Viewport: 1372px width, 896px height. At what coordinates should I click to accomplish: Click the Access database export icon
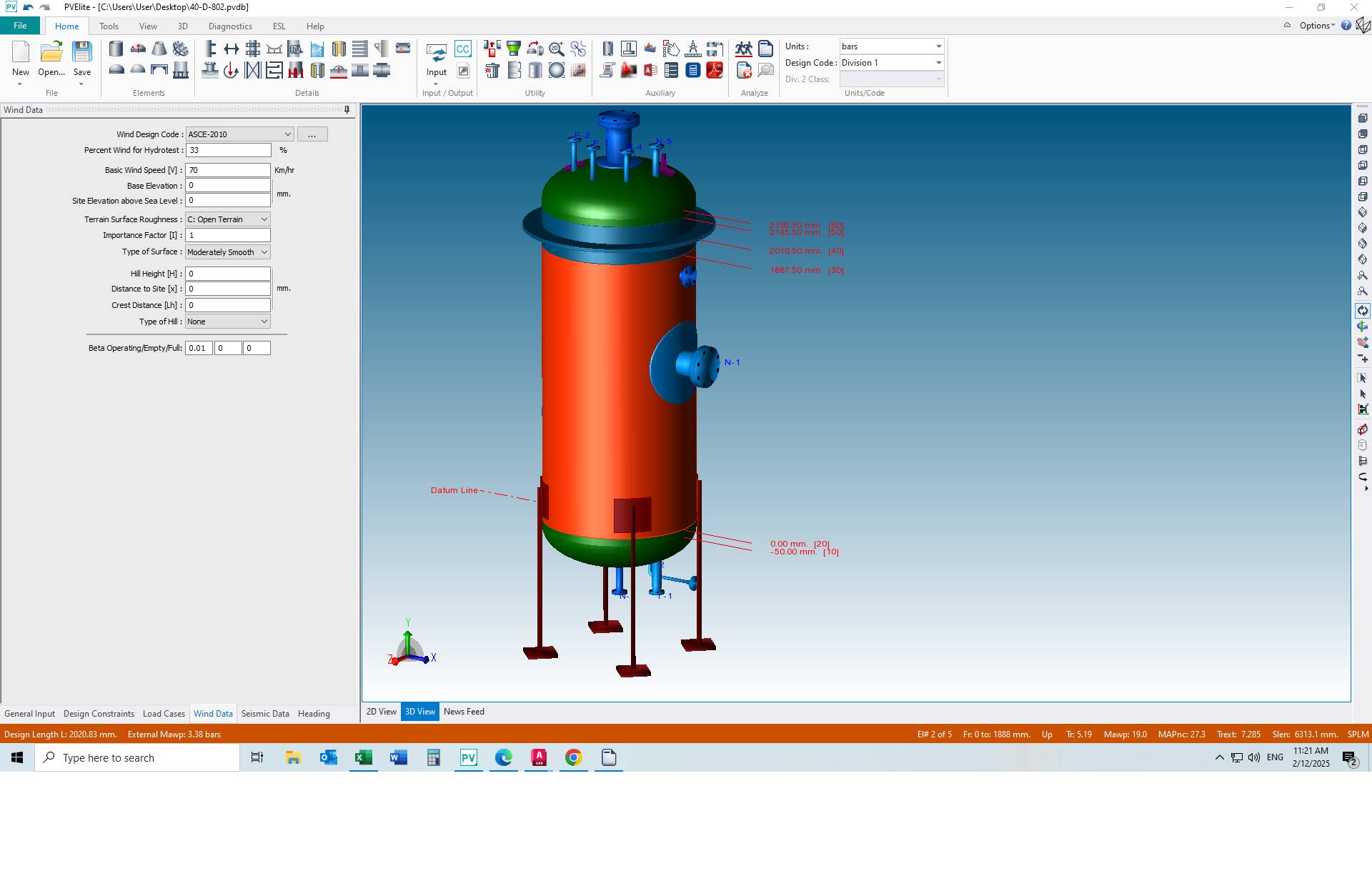coord(650,69)
